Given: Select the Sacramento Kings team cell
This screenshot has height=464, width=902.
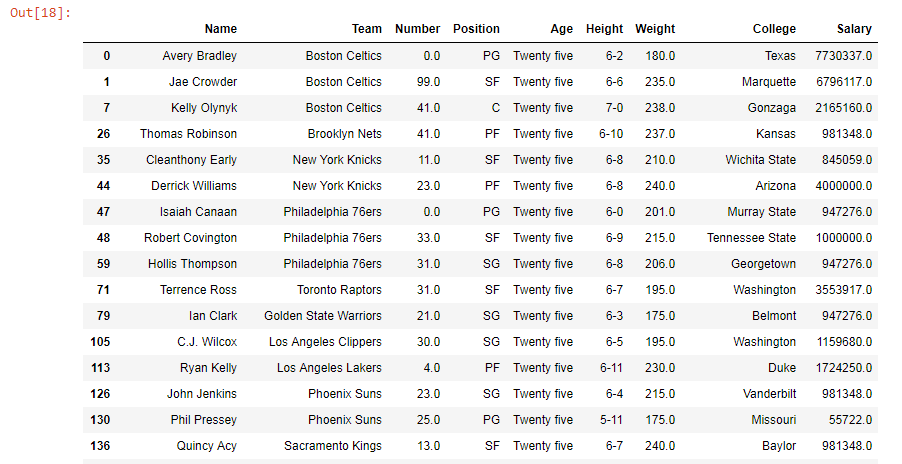Looking at the screenshot, I should [x=332, y=446].
